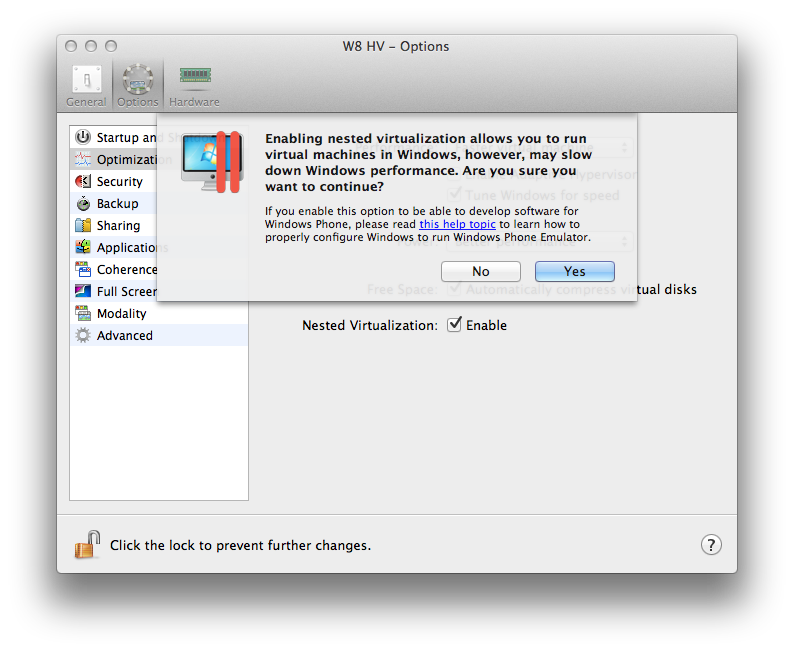Open the General toolbar tab
This screenshot has width=794, height=652.
(x=86, y=86)
